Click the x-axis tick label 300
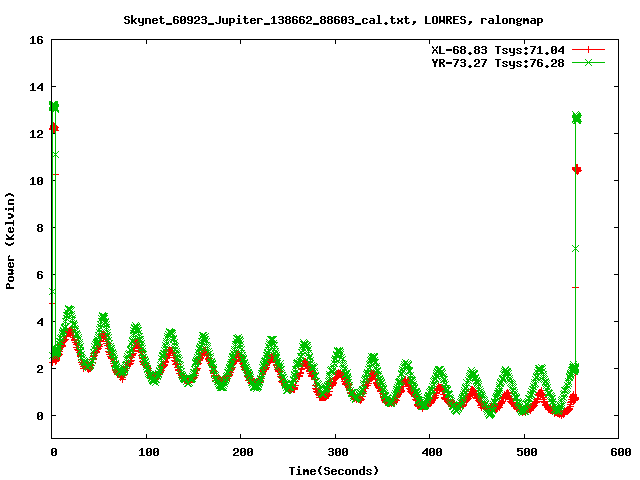The height and width of the screenshot is (480, 640). pyautogui.click(x=338, y=452)
